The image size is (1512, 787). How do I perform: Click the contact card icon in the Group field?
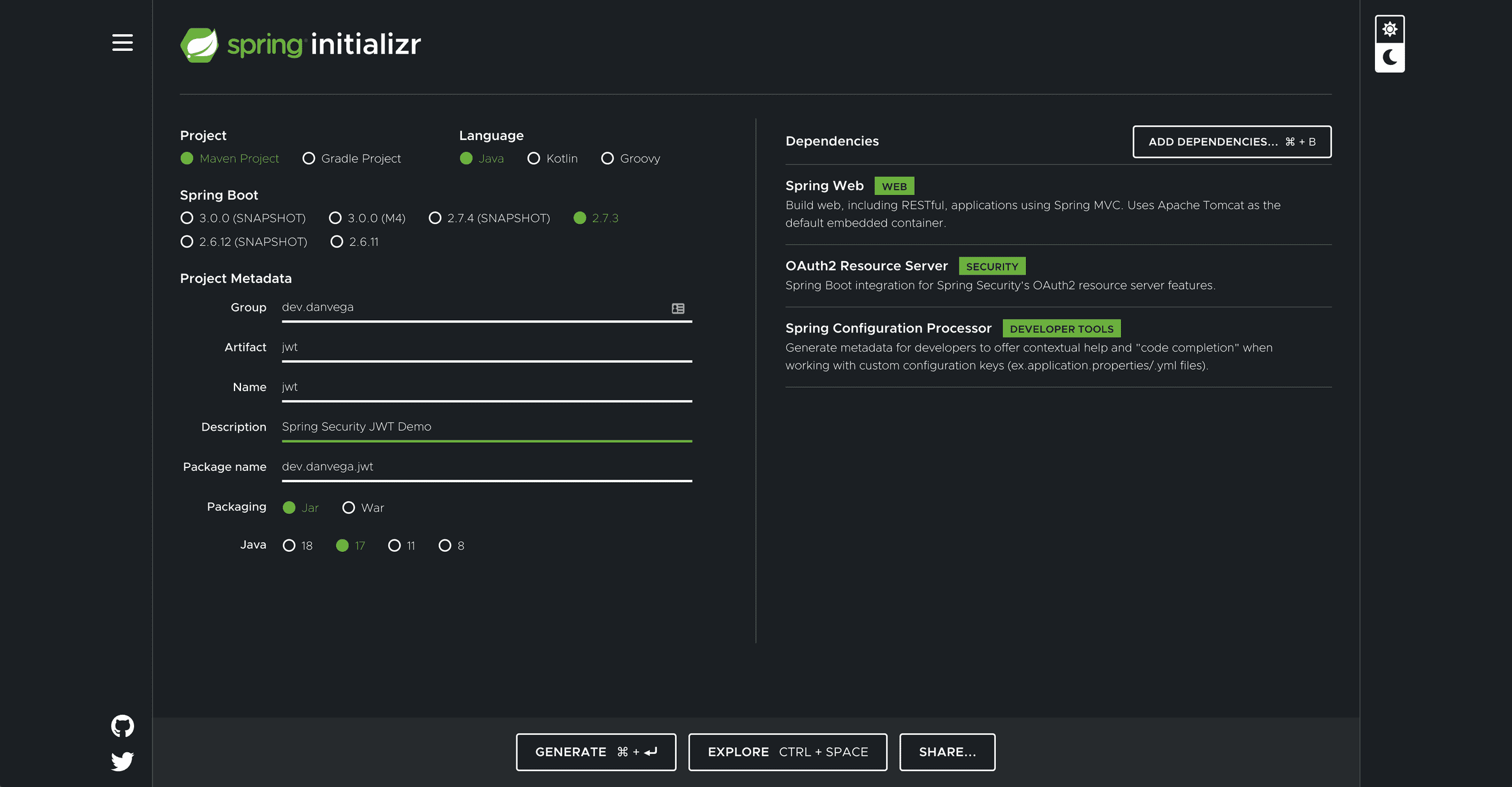tap(677, 308)
